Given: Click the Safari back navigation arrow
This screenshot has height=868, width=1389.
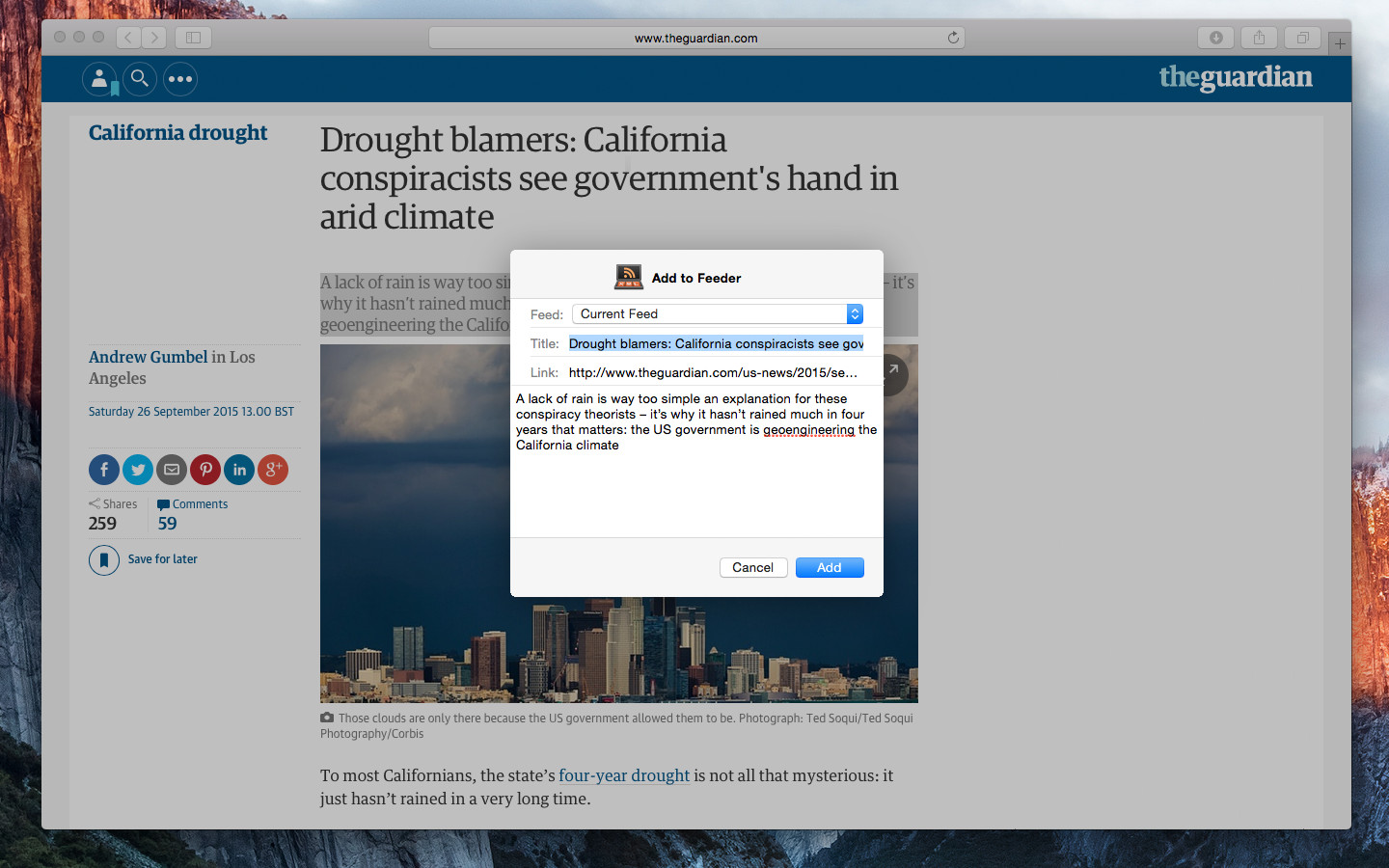Looking at the screenshot, I should click(128, 38).
